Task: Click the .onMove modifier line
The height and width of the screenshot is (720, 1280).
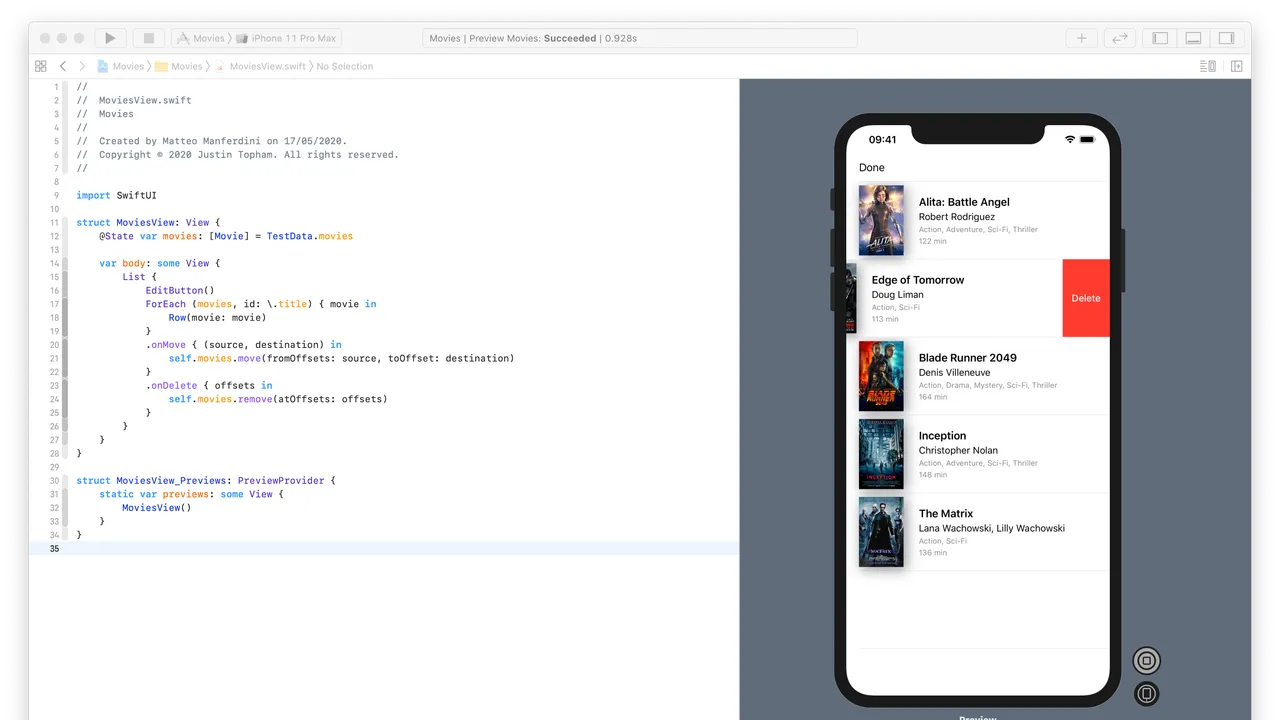Action: pyautogui.click(x=243, y=344)
